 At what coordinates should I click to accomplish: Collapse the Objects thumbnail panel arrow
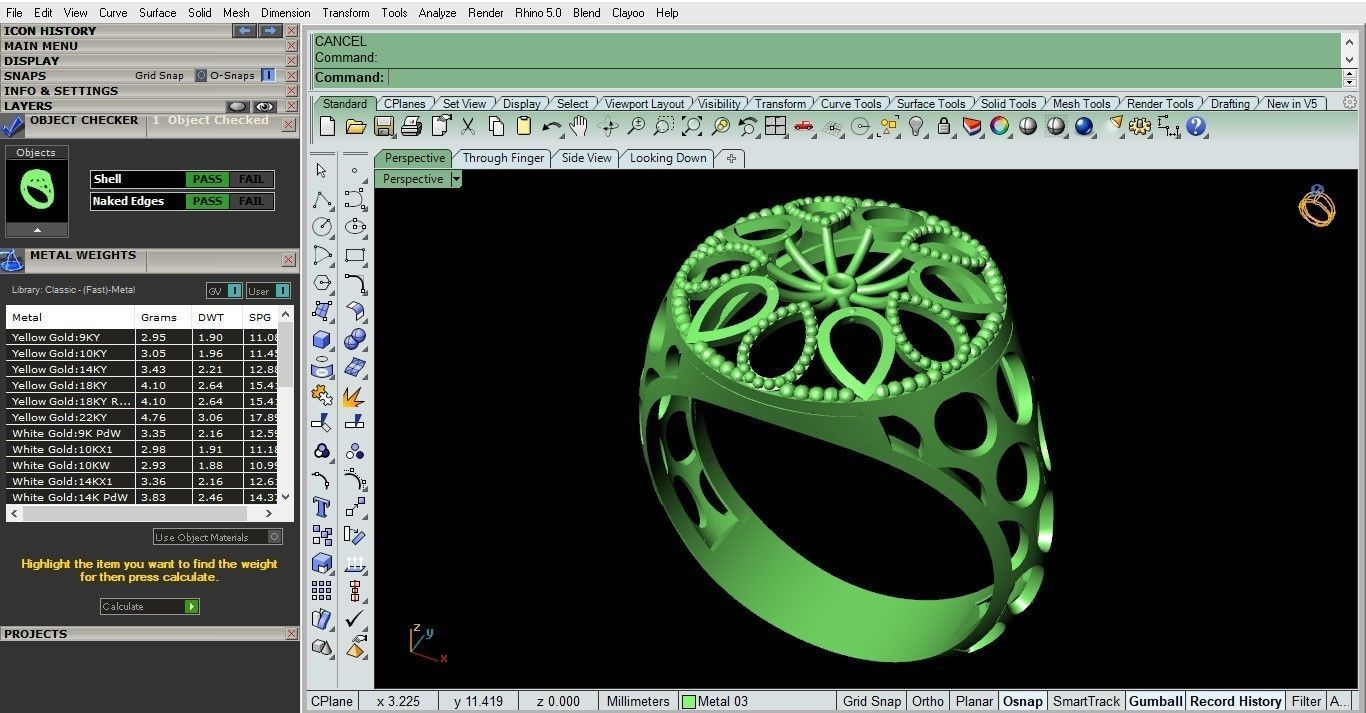point(37,230)
